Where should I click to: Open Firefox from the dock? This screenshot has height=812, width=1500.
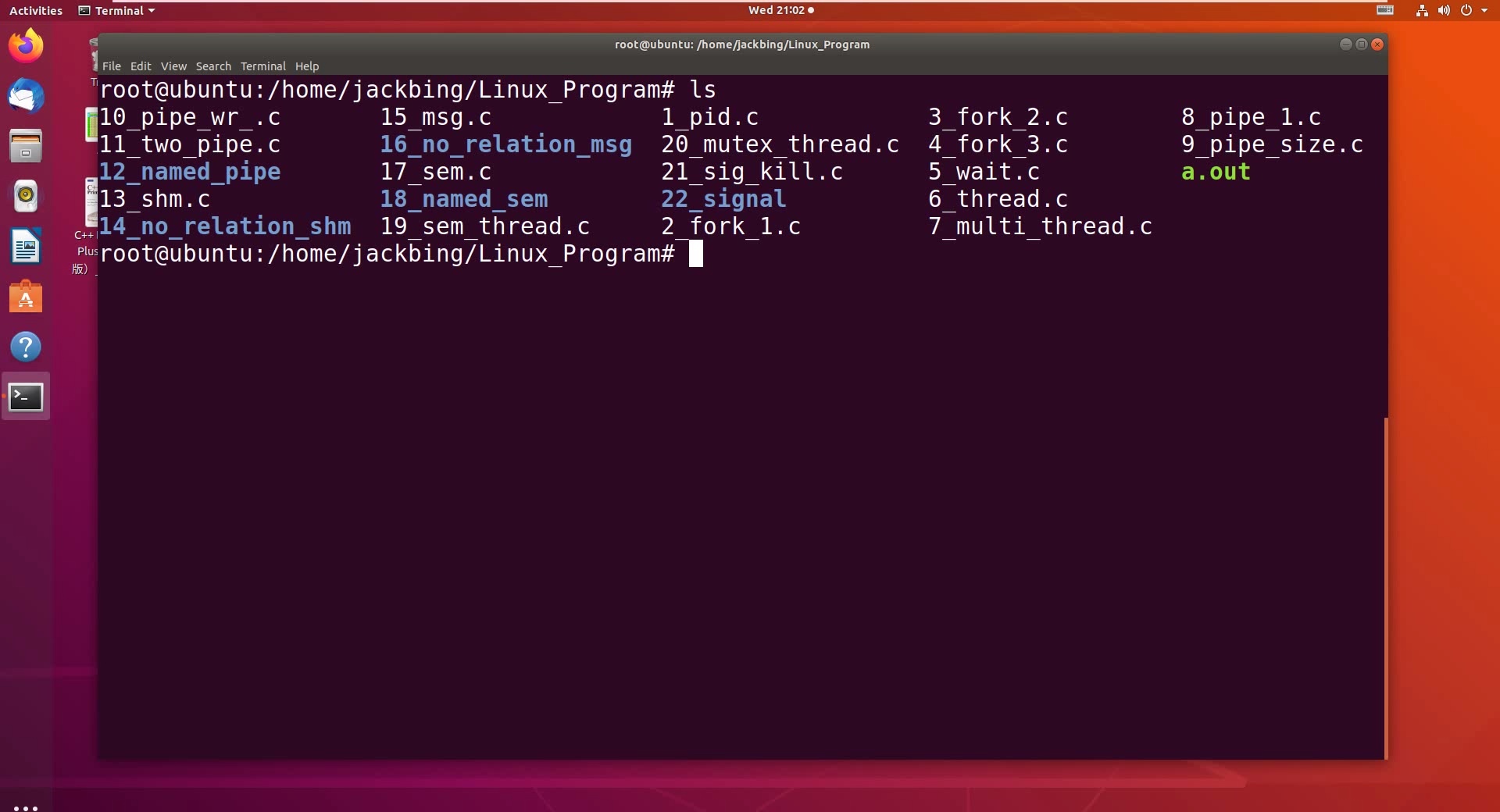click(26, 46)
